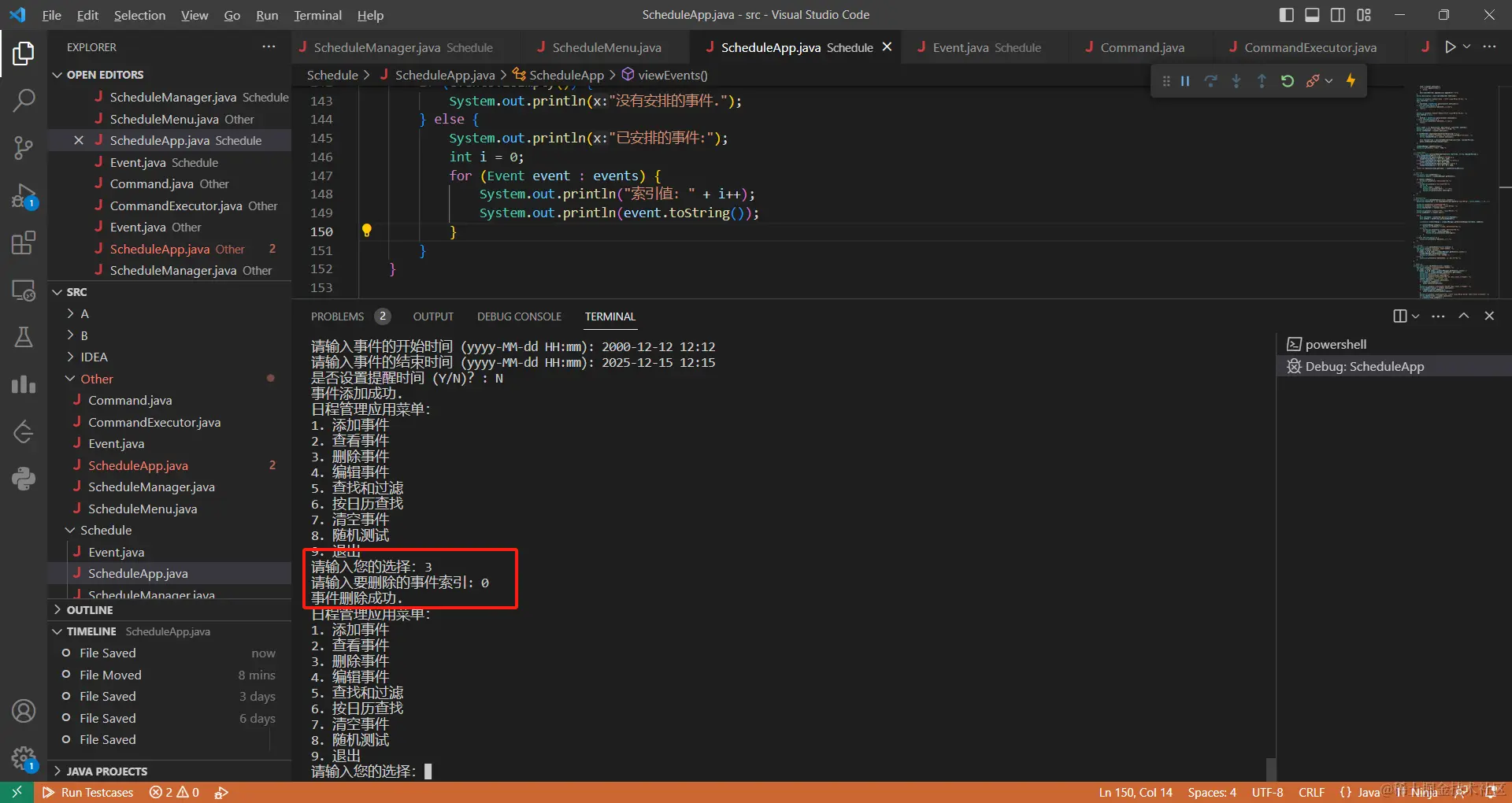This screenshot has height=803, width=1512.
Task: Close the ScheduleApp.java editor tab
Action: pos(888,47)
